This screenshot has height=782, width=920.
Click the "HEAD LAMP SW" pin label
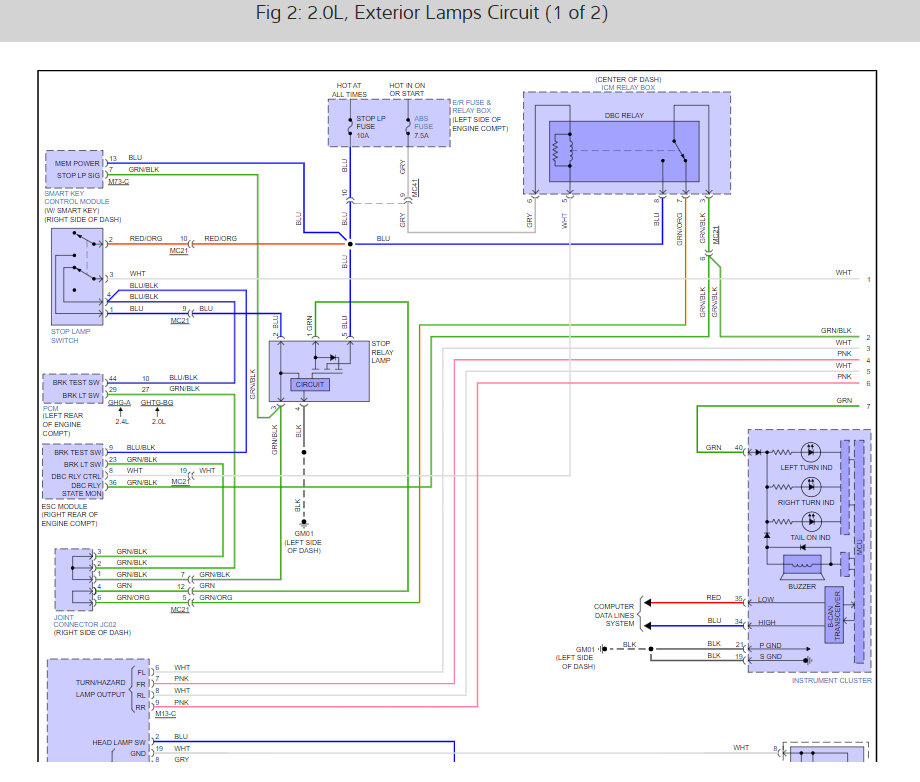[x=119, y=743]
